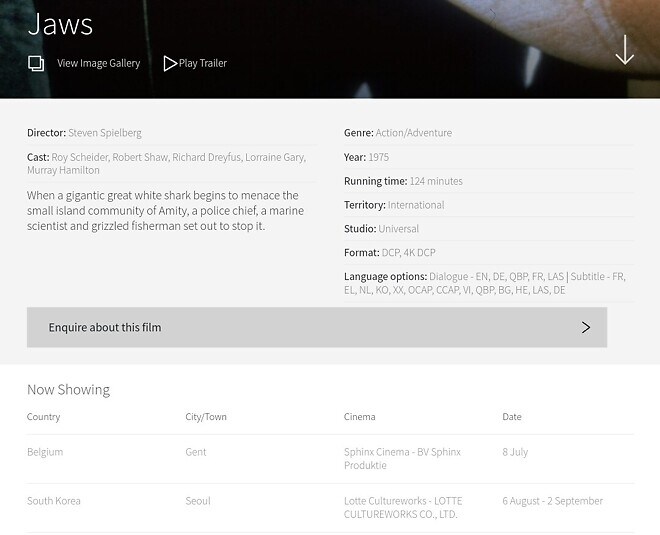Click director name Steven Spielberg
Viewport: 660px width, 535px height.
point(105,133)
